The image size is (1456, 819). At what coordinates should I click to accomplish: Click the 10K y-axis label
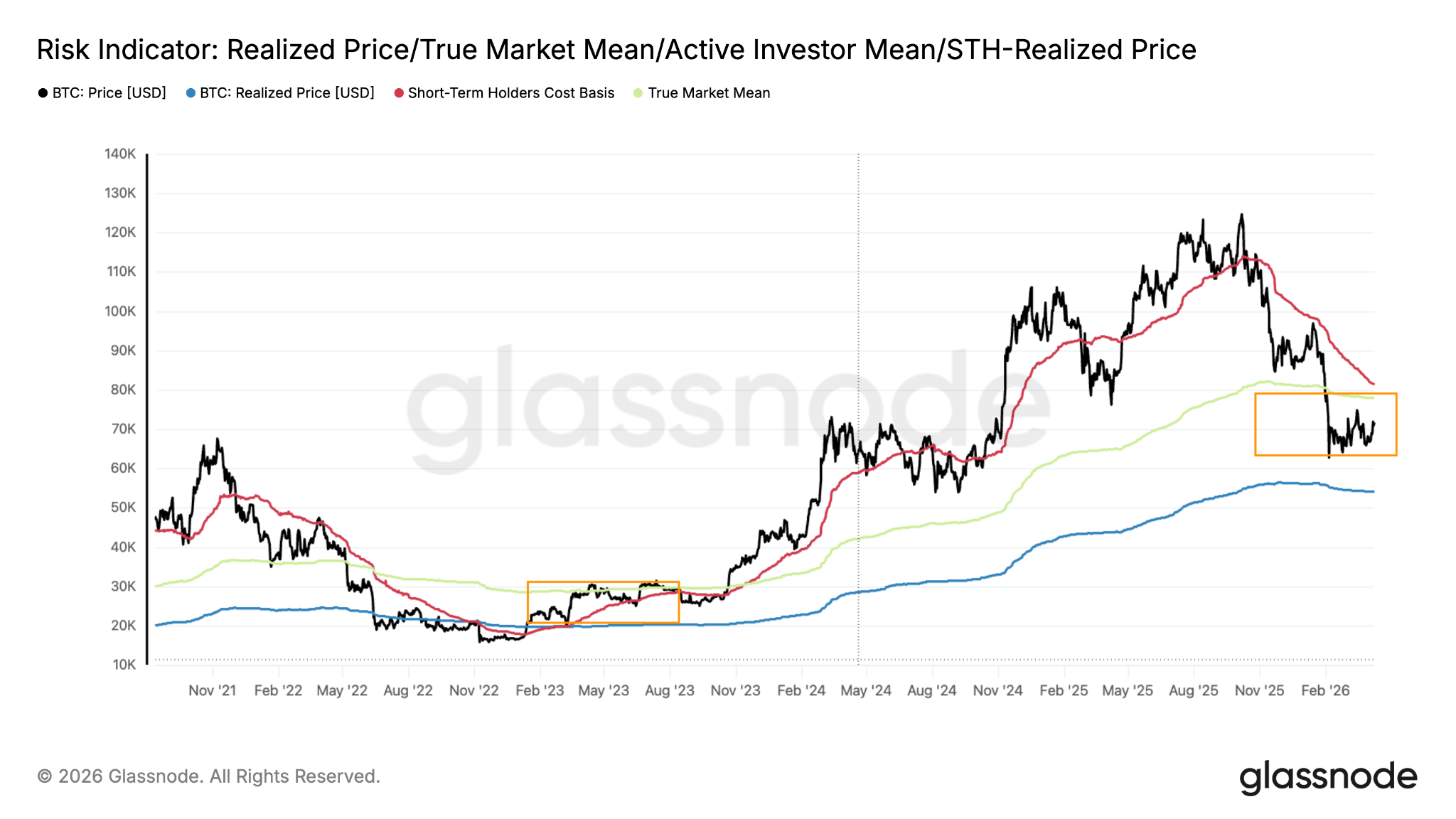(x=124, y=665)
